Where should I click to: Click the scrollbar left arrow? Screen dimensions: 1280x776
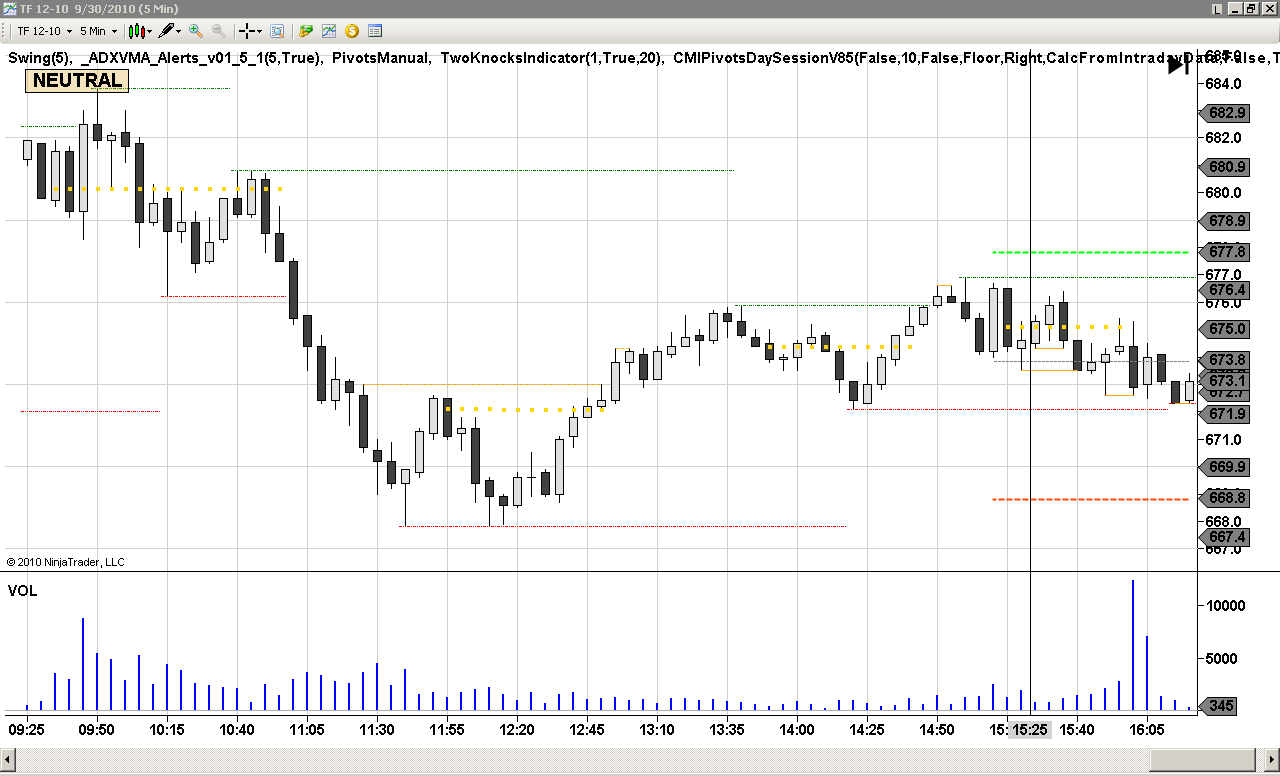8,761
